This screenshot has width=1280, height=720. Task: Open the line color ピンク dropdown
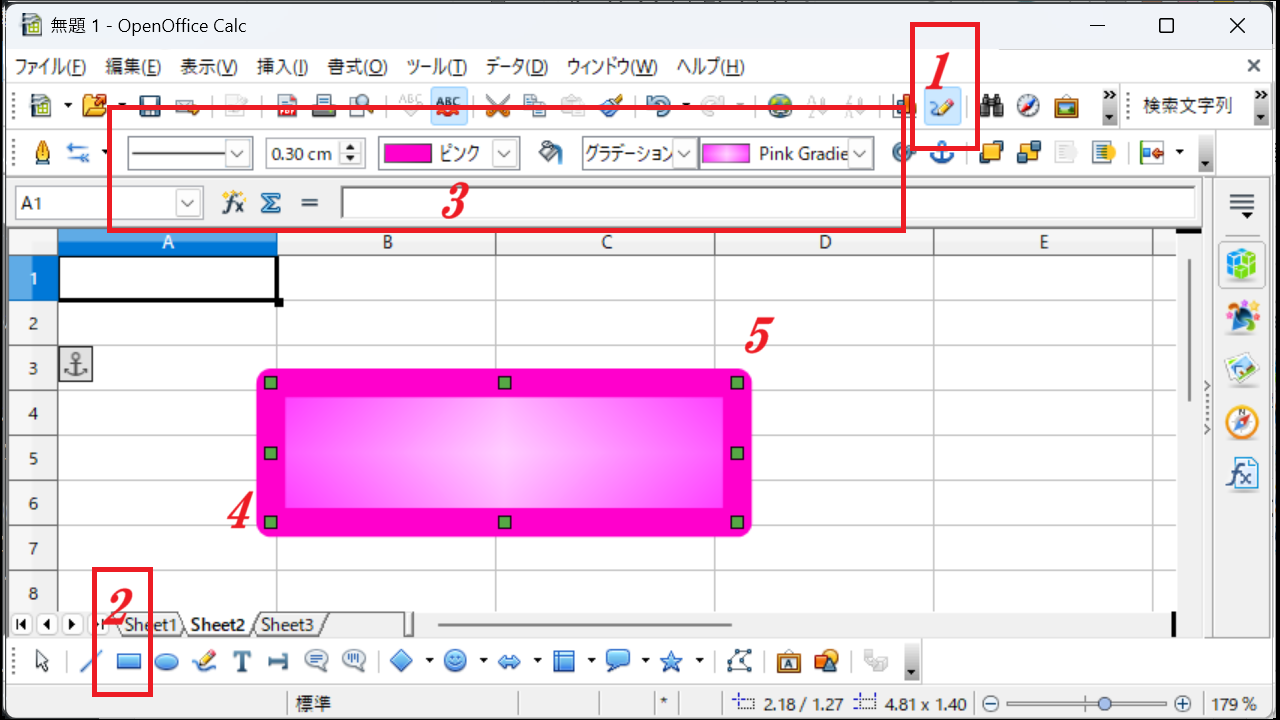coord(505,154)
